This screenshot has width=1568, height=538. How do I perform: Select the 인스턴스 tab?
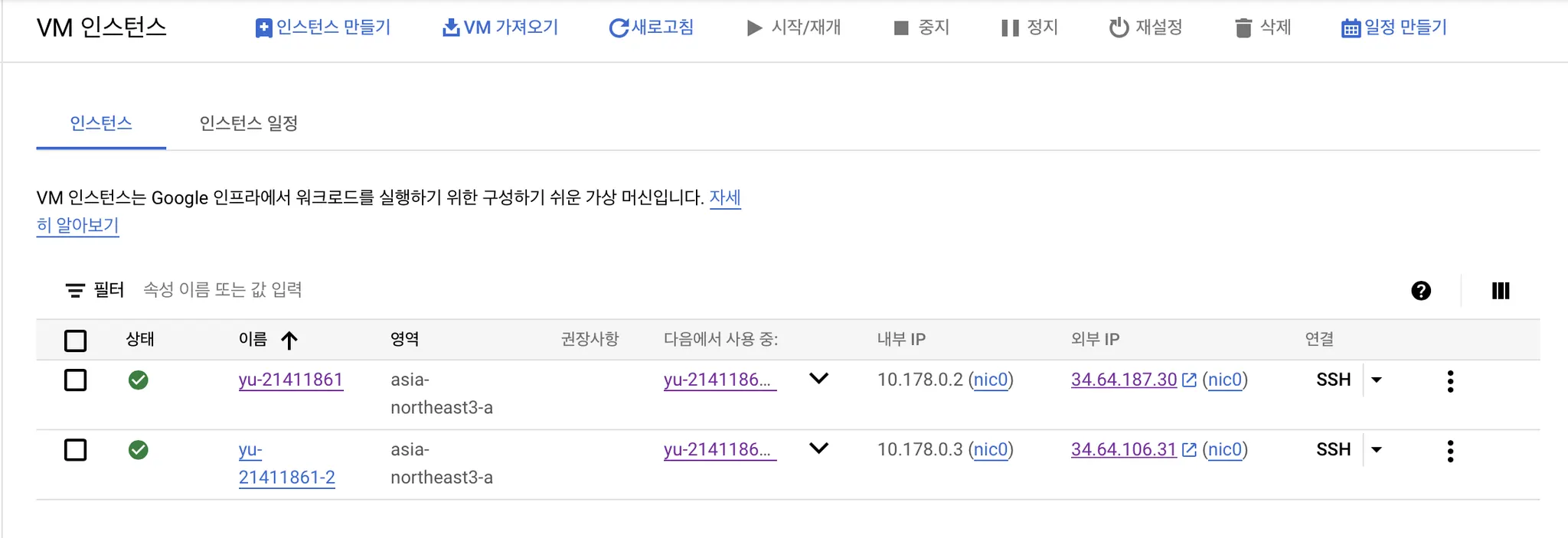coord(100,123)
